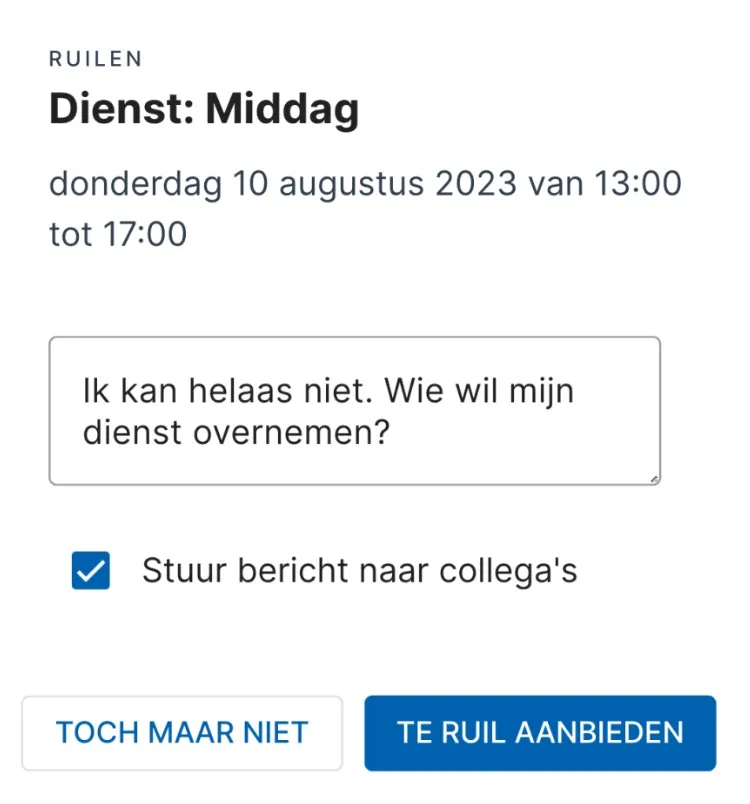Screen dimensions: 750x804
Task: Click the word "Middag" in the title
Action: click(x=282, y=110)
